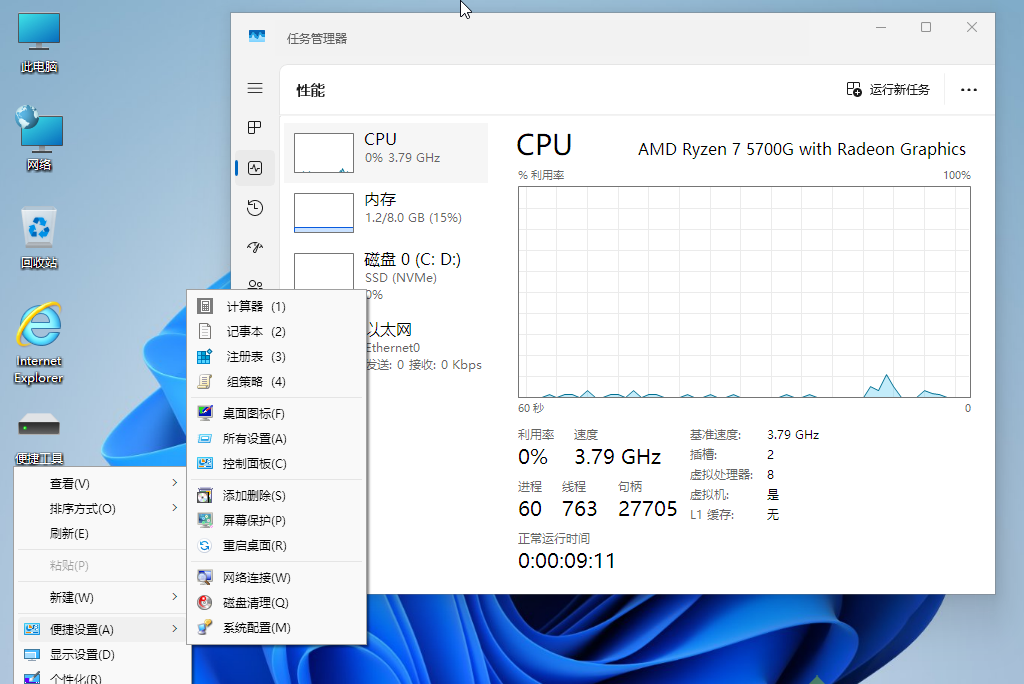Click the 运行新任务 button
Screen dimensions: 1024x684
[888, 89]
